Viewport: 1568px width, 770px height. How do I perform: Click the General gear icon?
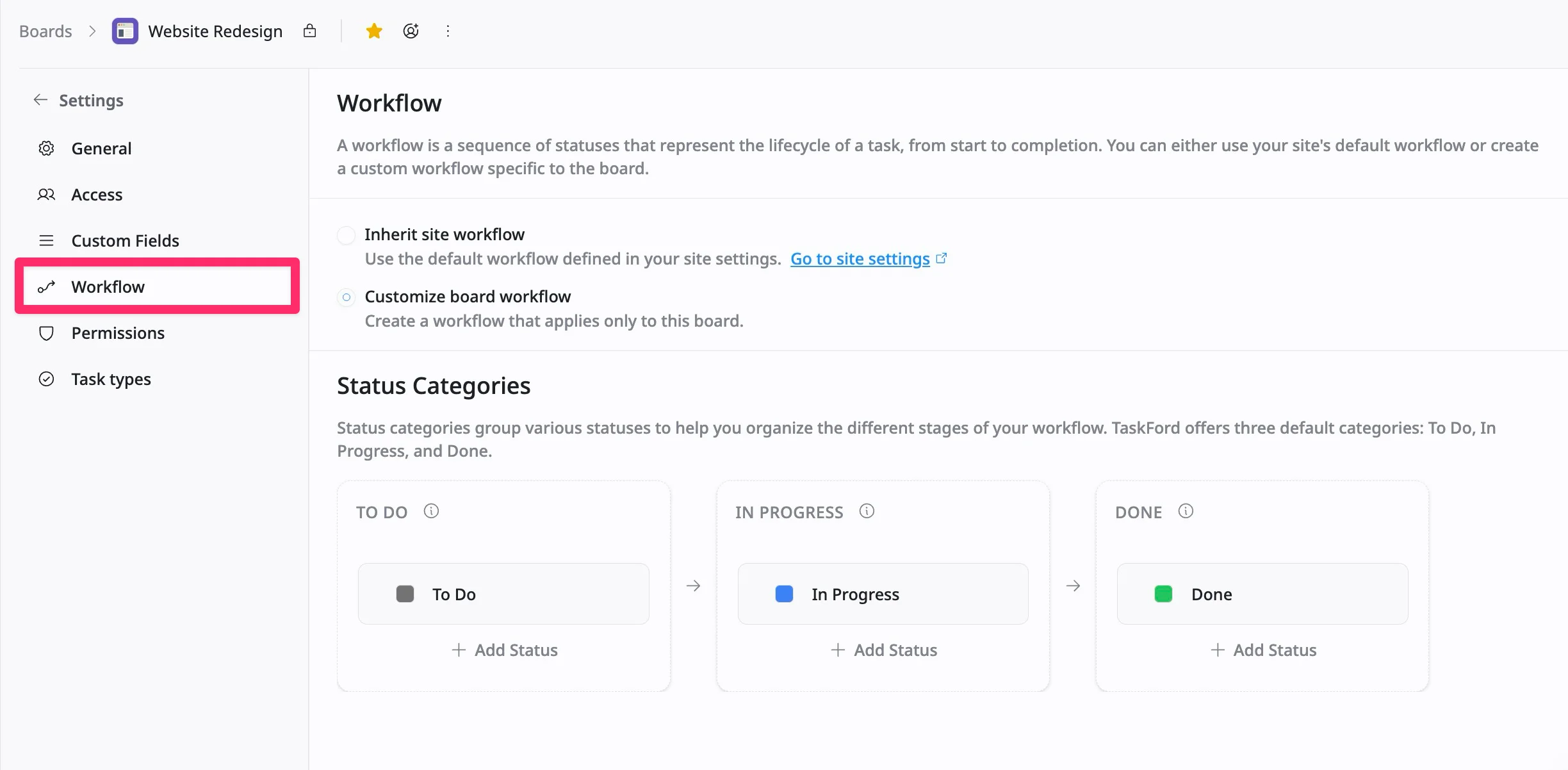[46, 149]
